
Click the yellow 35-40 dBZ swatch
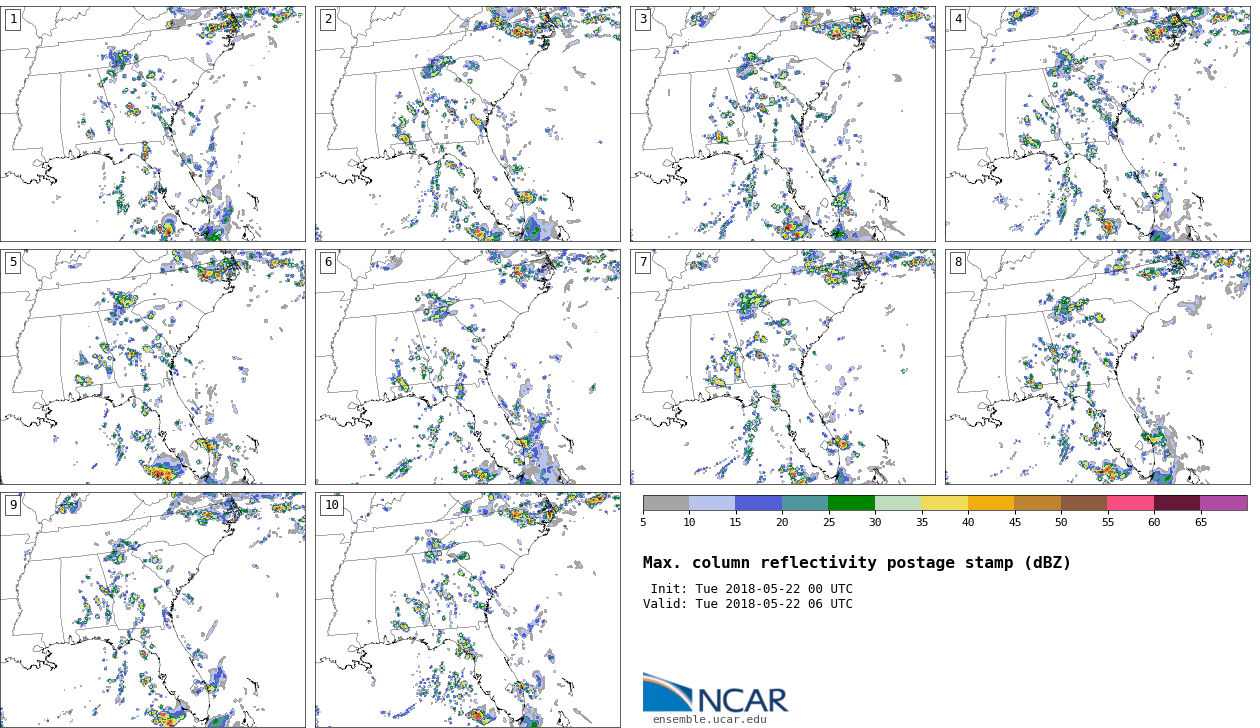[944, 503]
